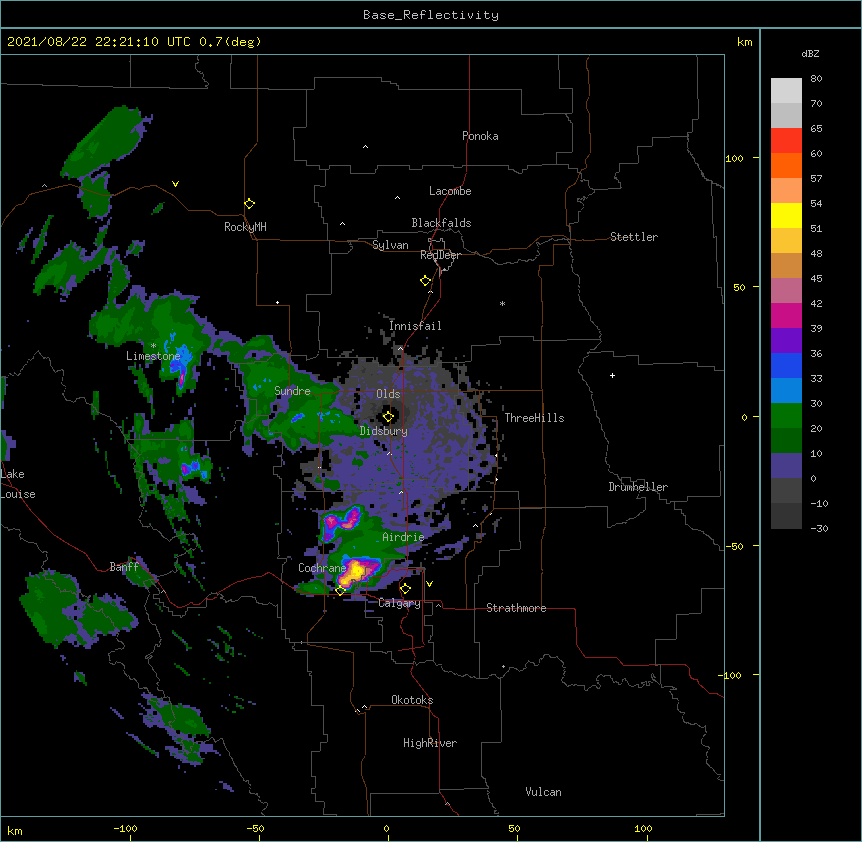Click the 65 value in dBZ legend
The image size is (862, 842).
(x=816, y=128)
